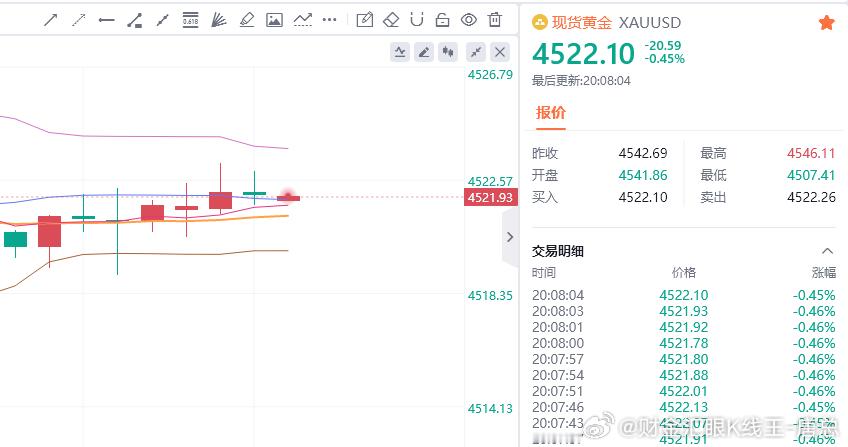Select the 20:07:54 trade row
Screen dimensions: 848x447
684,375
